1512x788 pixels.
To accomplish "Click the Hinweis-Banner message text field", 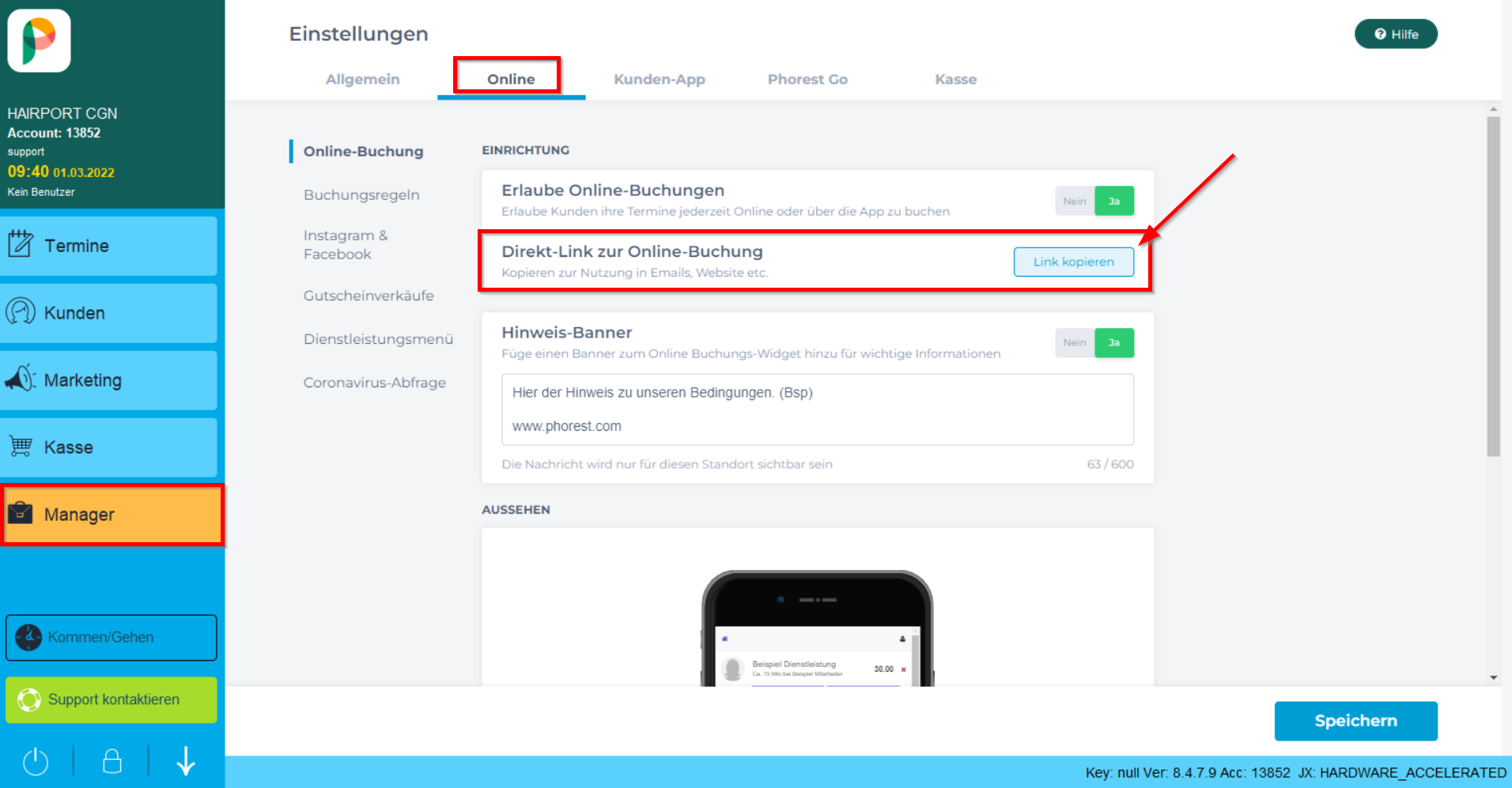I will click(817, 409).
